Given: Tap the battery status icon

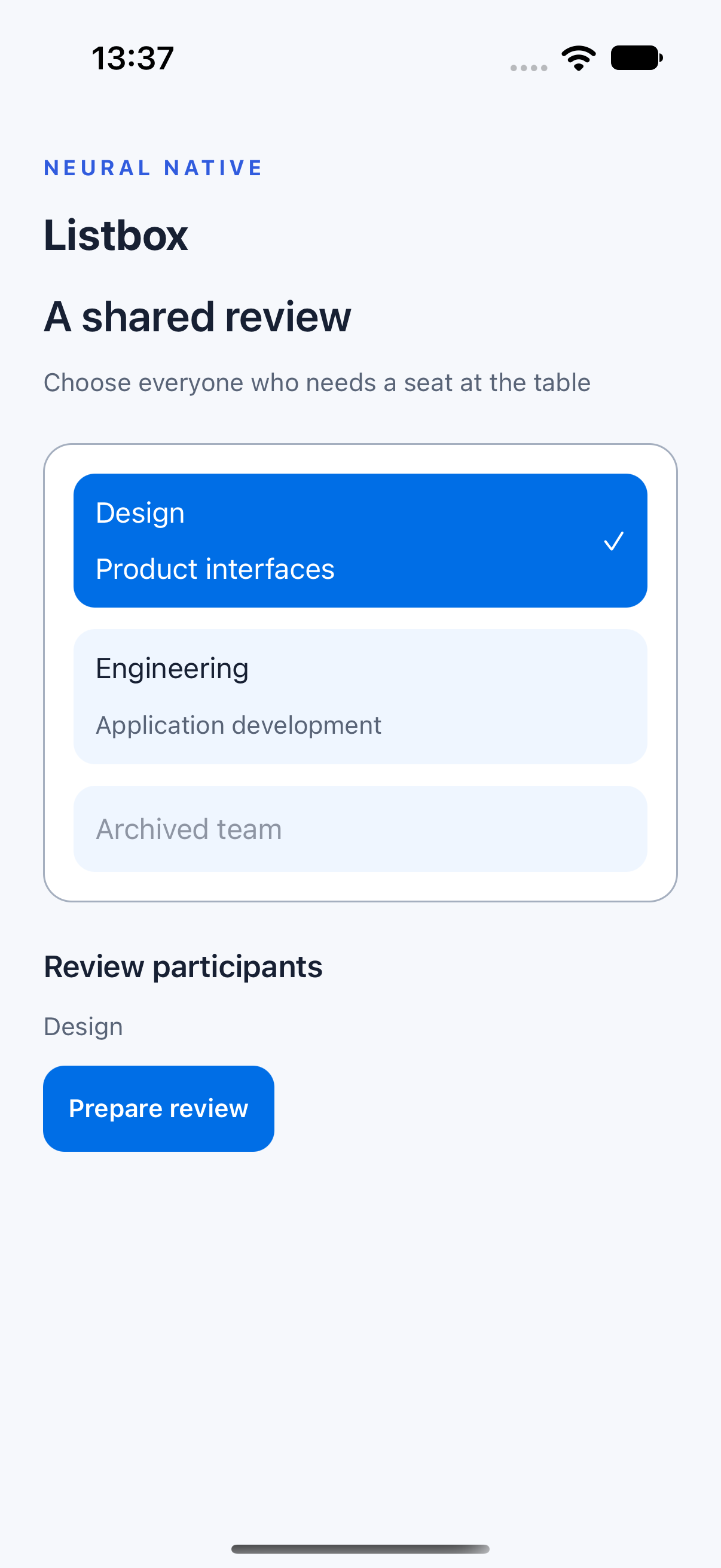Looking at the screenshot, I should tap(637, 58).
